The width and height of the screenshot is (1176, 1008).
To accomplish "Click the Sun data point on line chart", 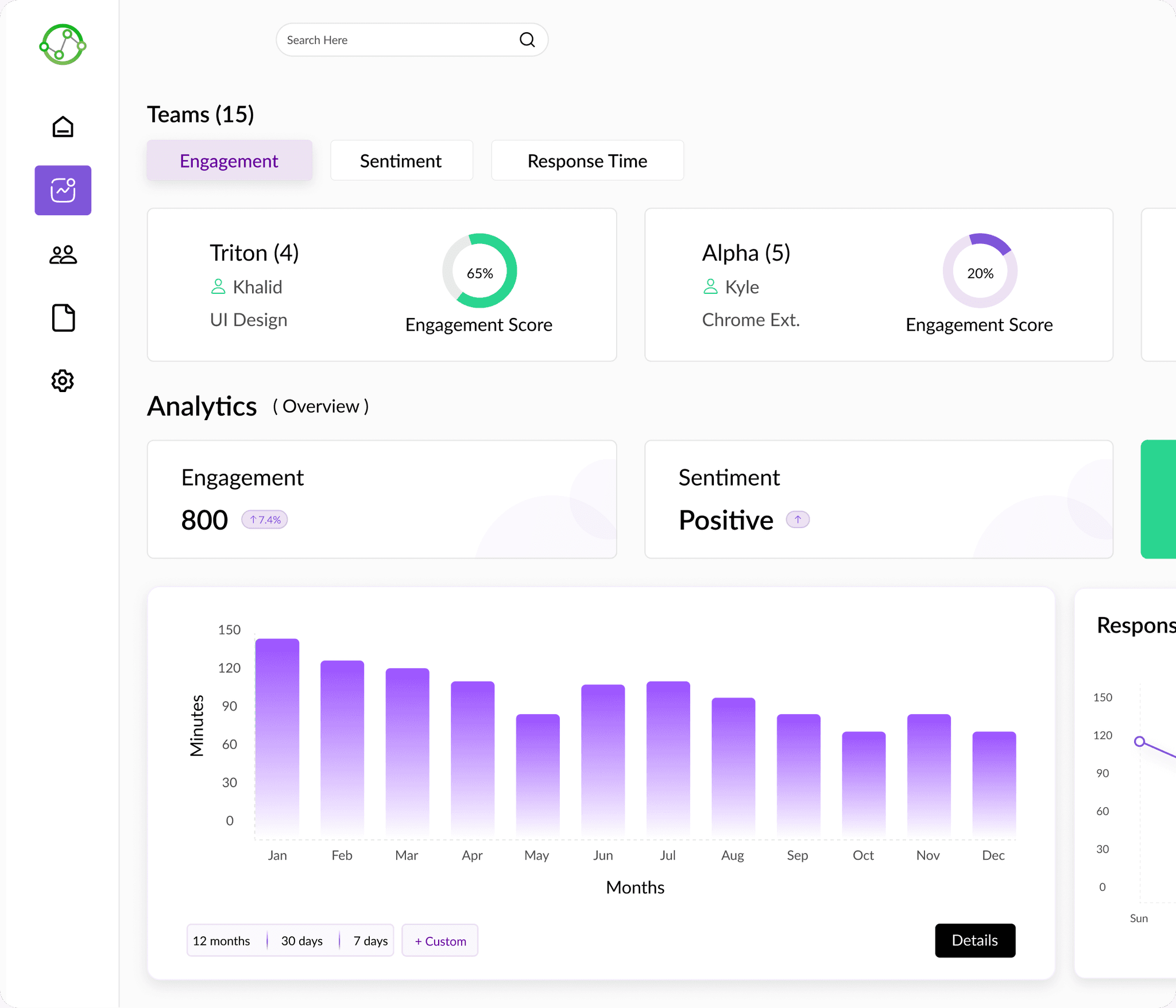I will pyautogui.click(x=1140, y=742).
